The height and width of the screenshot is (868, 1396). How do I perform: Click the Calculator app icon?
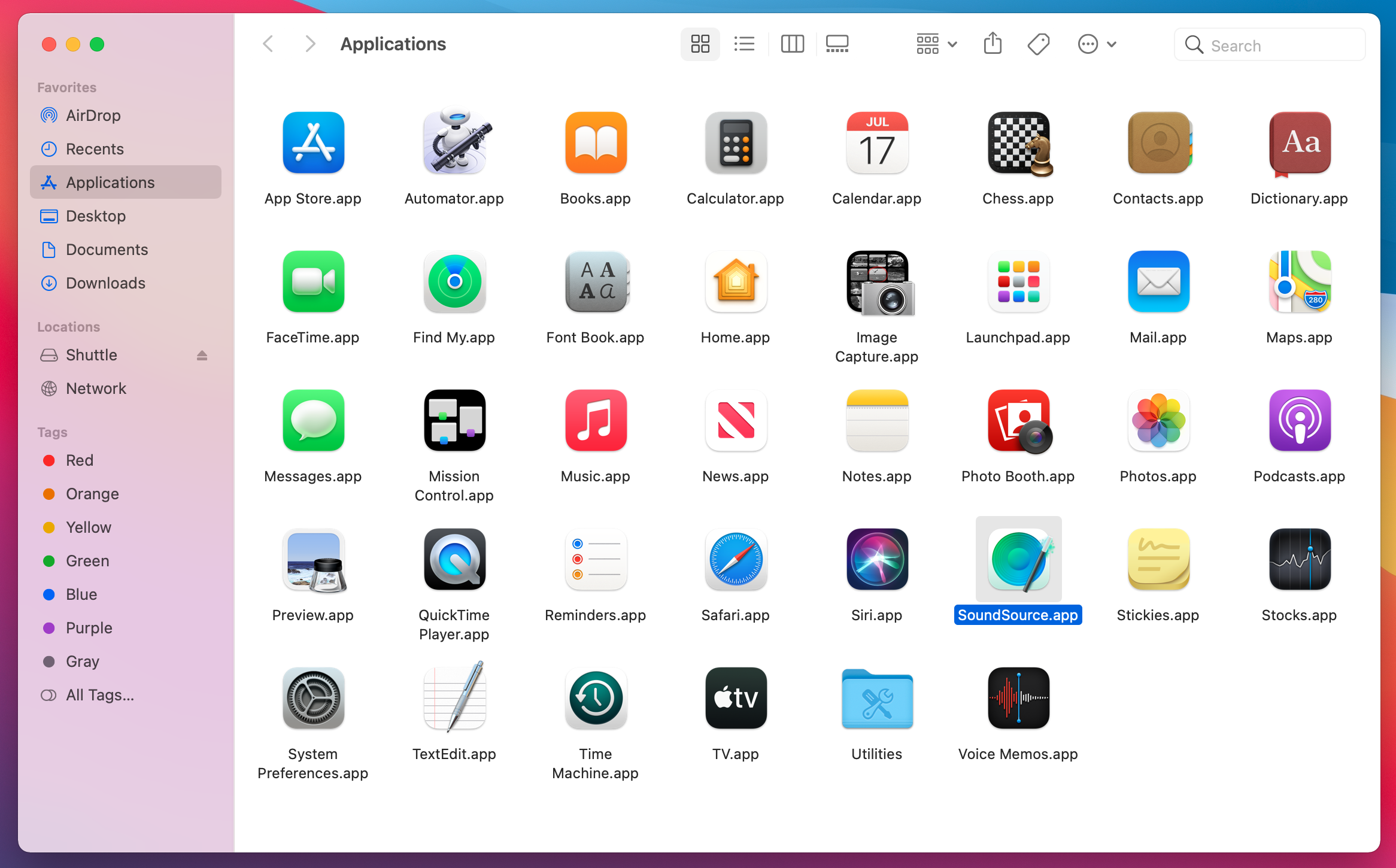(x=736, y=142)
